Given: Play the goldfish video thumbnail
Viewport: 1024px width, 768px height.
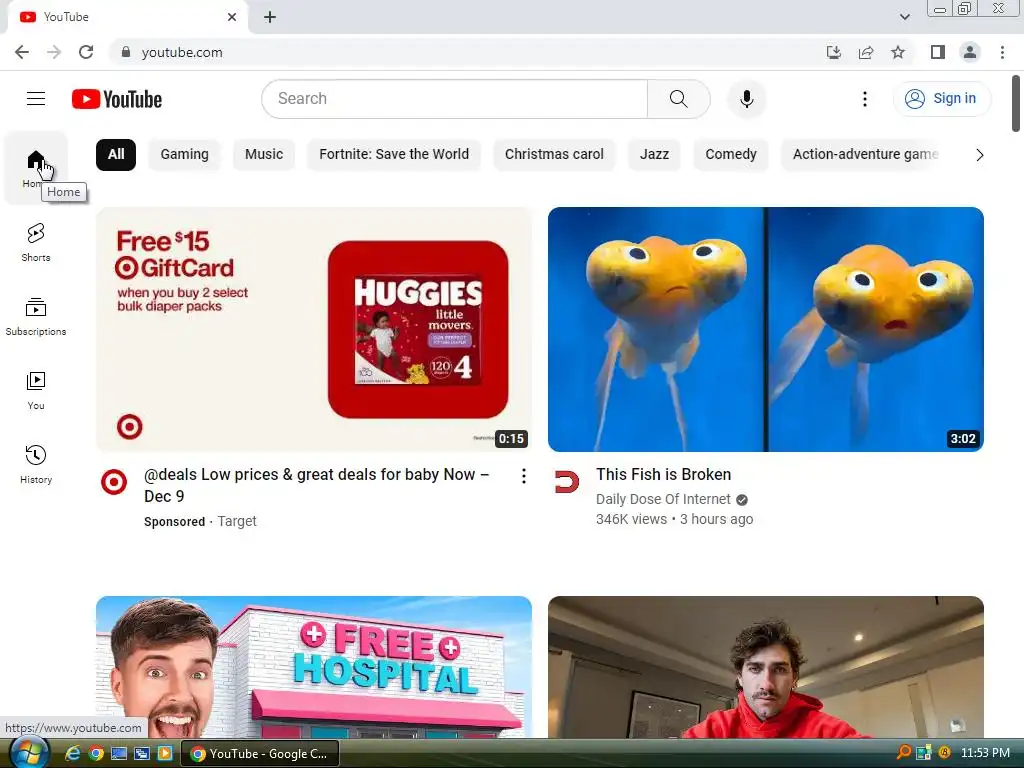Looking at the screenshot, I should 765,329.
